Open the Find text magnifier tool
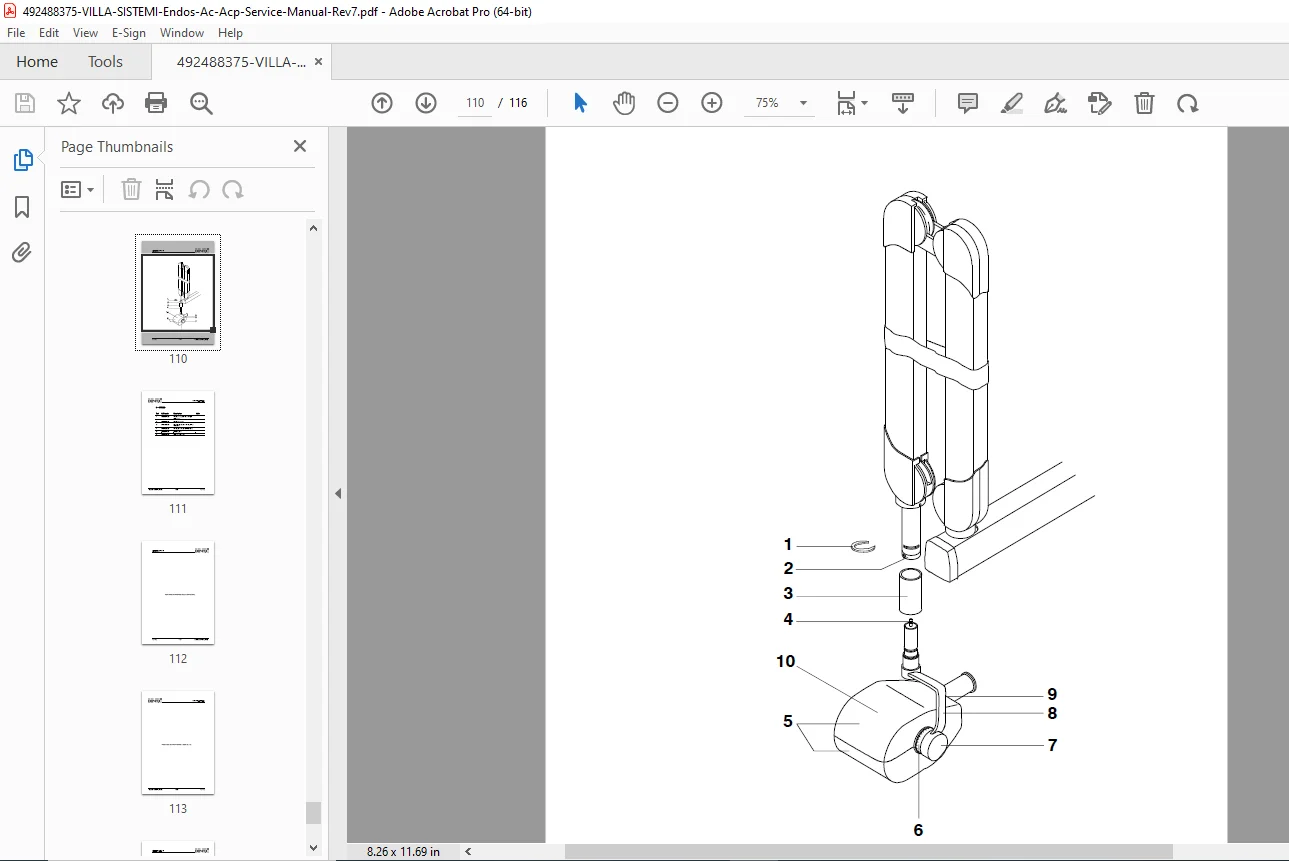 click(201, 103)
